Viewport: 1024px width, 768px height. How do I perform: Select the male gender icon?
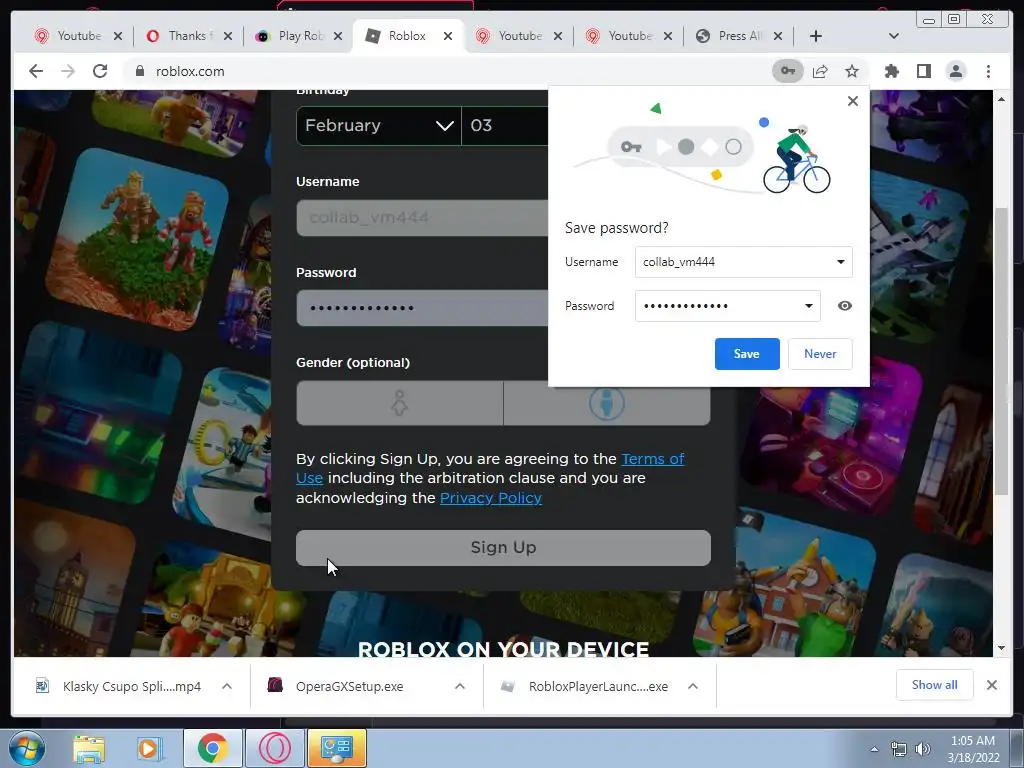pyautogui.click(x=607, y=404)
